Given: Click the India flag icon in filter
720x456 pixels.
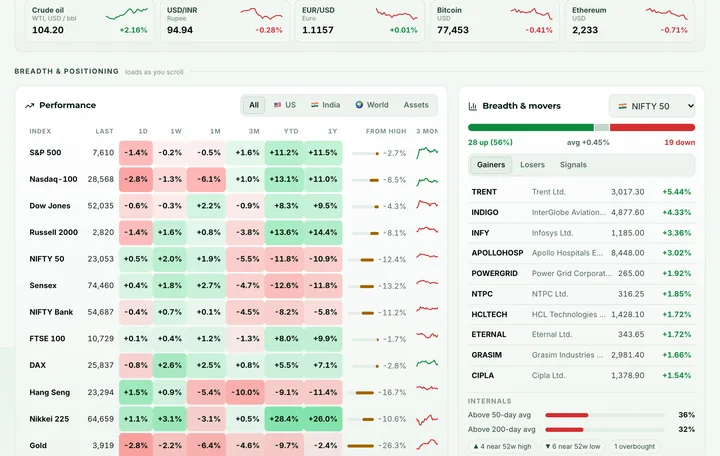Looking at the screenshot, I should [315, 105].
